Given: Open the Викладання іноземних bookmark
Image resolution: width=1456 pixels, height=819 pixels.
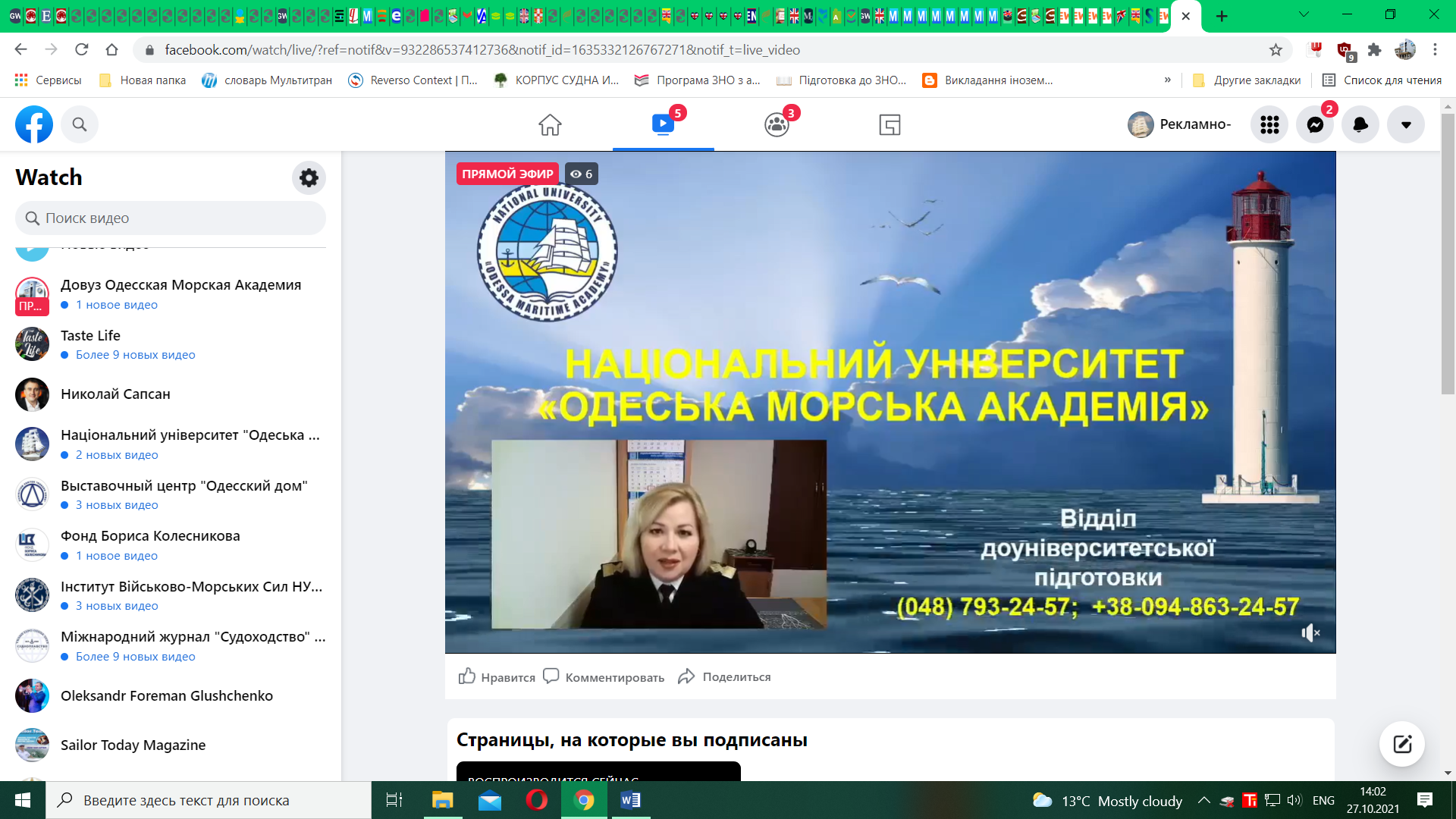Looking at the screenshot, I should [x=987, y=80].
